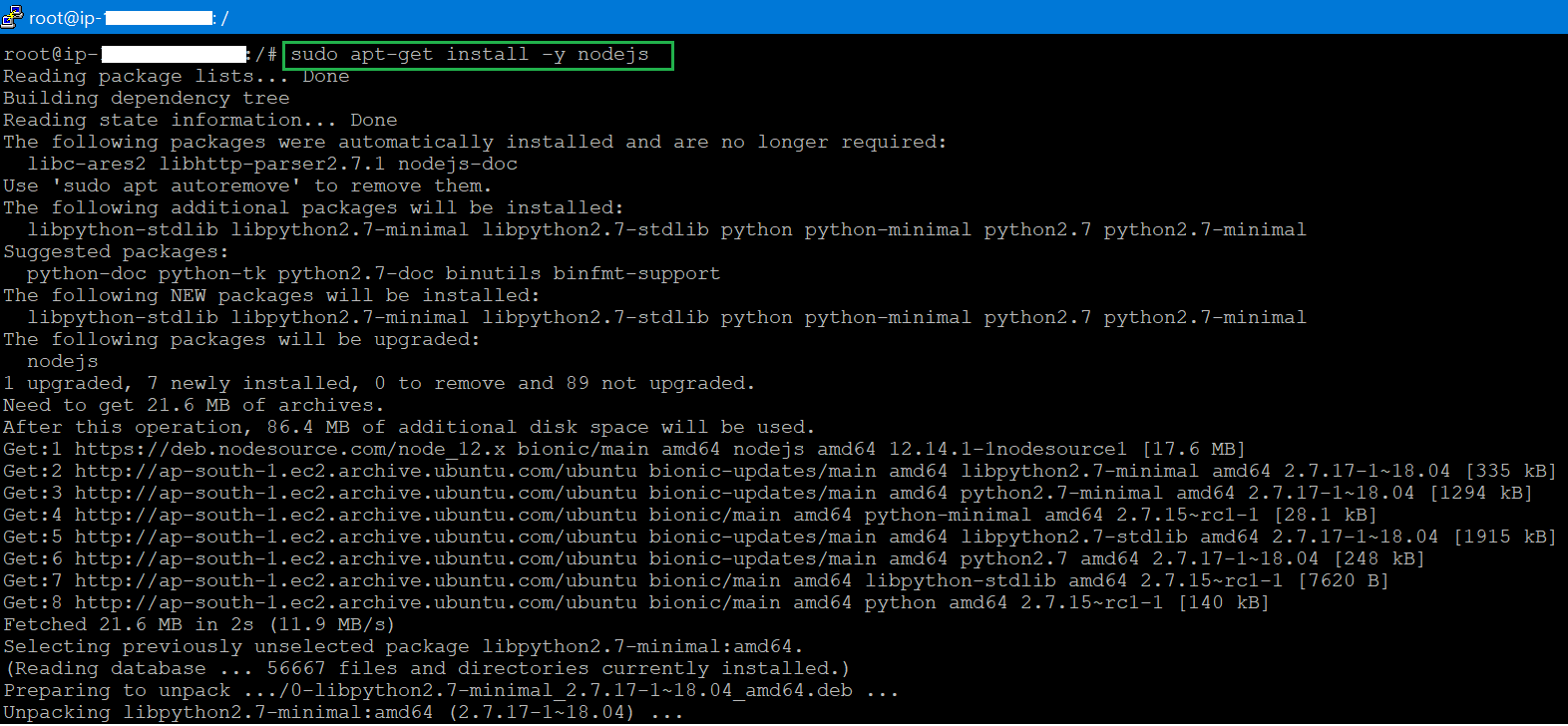Image resolution: width=1568 pixels, height=726 pixels.
Task: Click the archive.ubuntu.com URL on Get:5 line
Action: (355, 538)
